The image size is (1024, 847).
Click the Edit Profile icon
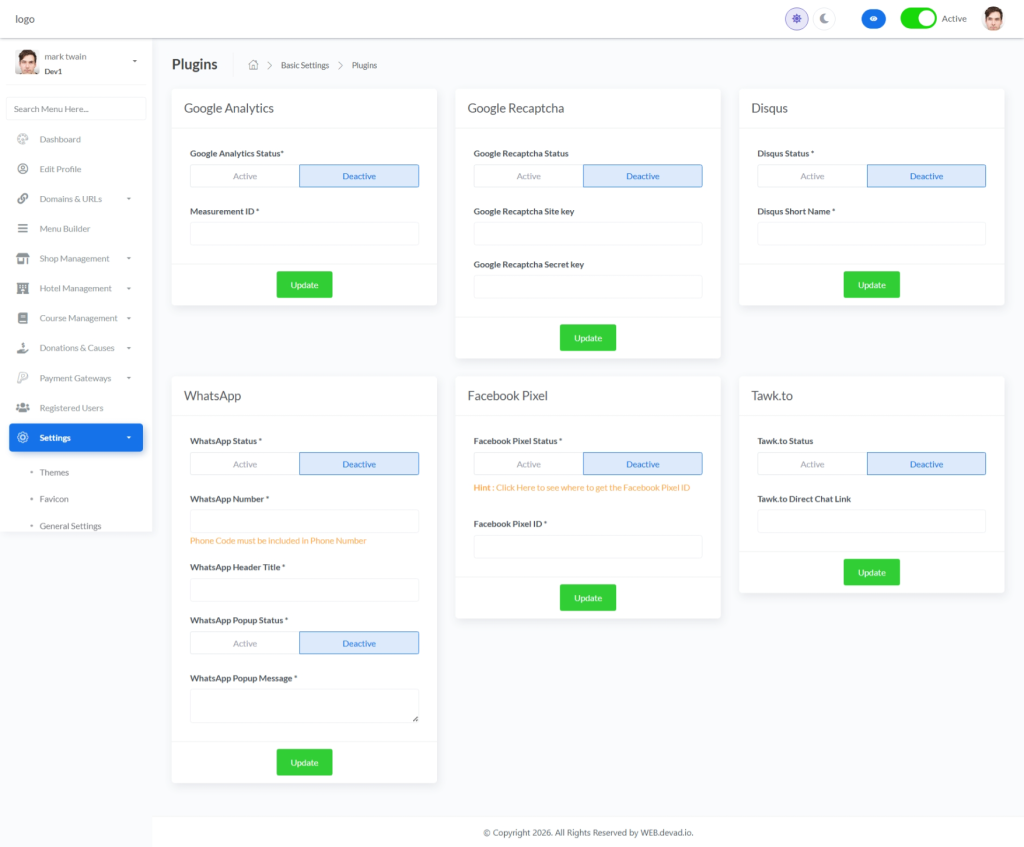click(23, 169)
